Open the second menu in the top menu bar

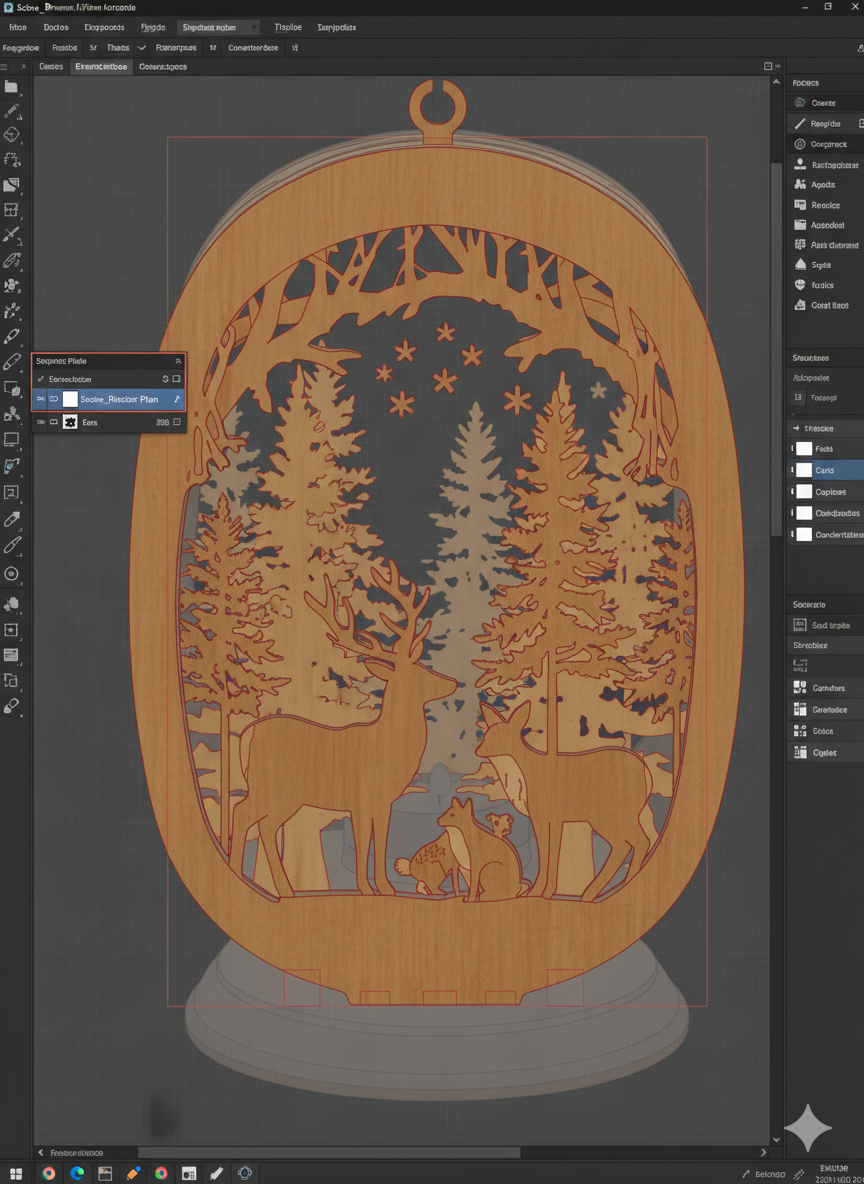(x=56, y=27)
